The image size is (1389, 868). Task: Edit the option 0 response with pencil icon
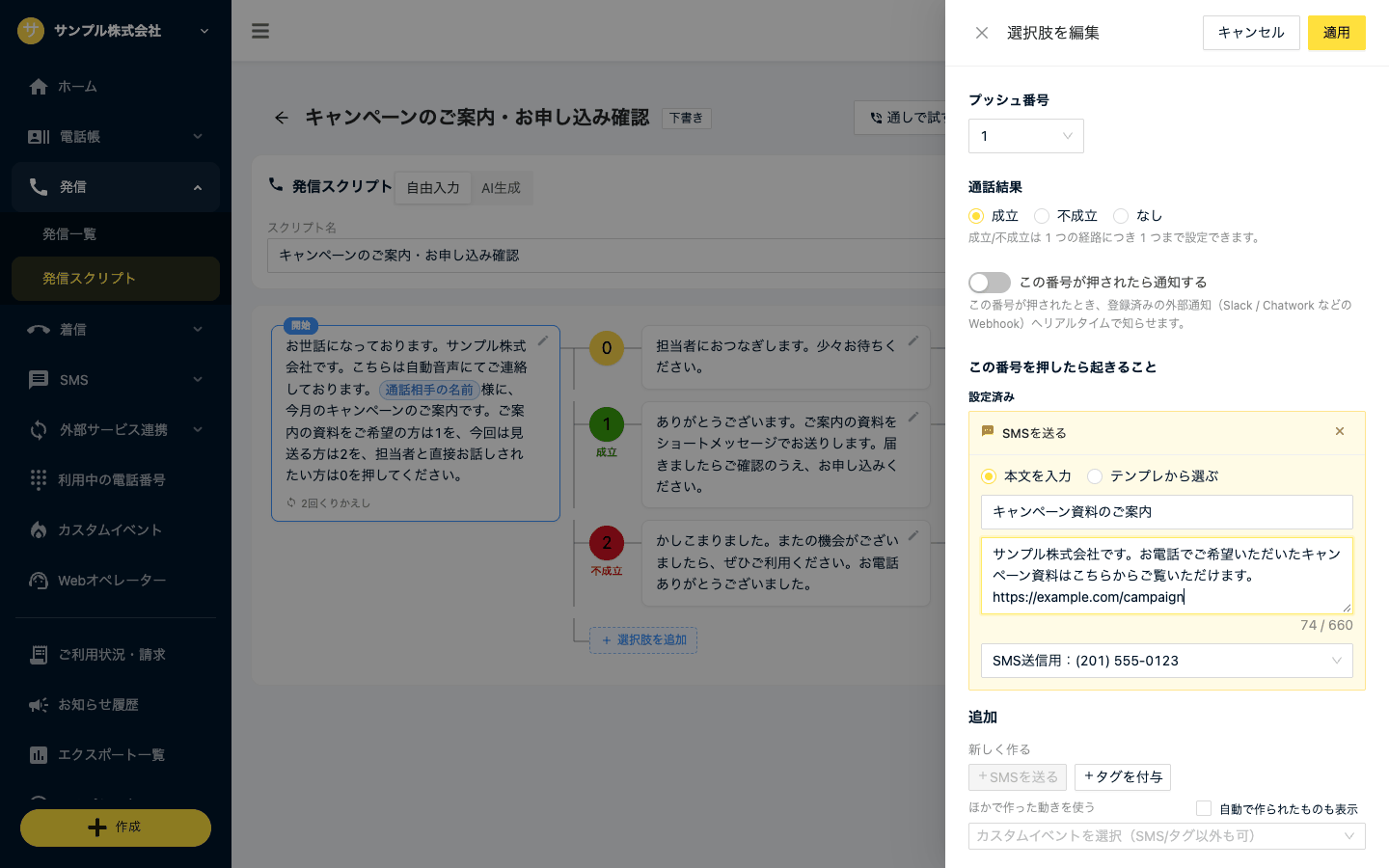click(913, 340)
